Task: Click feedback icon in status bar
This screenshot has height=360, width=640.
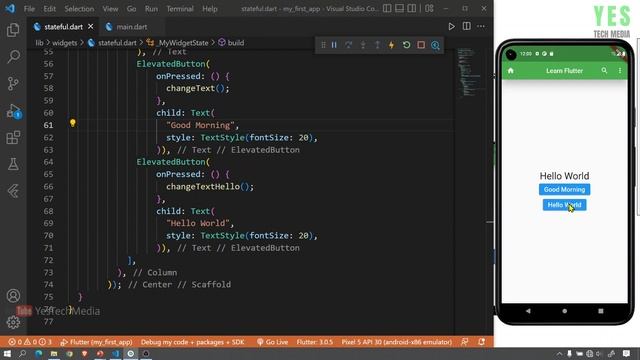Action: [464, 342]
